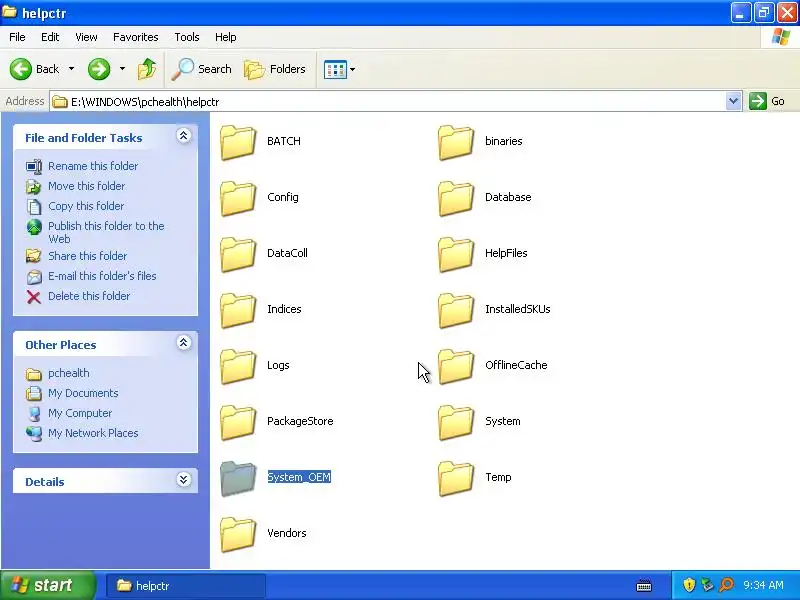Click the PackageStore folder name text

pos(300,421)
